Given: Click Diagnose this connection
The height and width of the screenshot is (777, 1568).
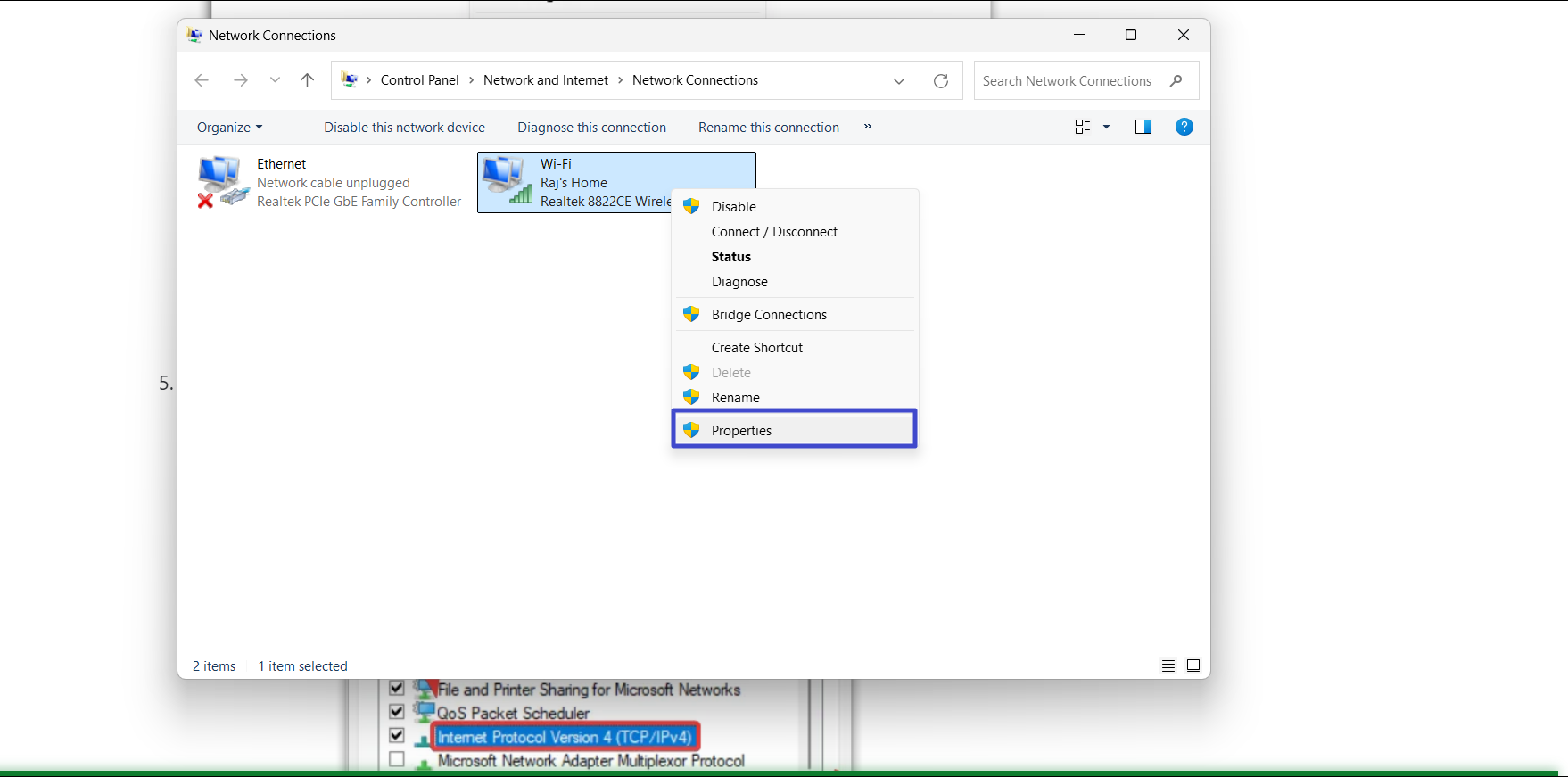Looking at the screenshot, I should click(591, 128).
